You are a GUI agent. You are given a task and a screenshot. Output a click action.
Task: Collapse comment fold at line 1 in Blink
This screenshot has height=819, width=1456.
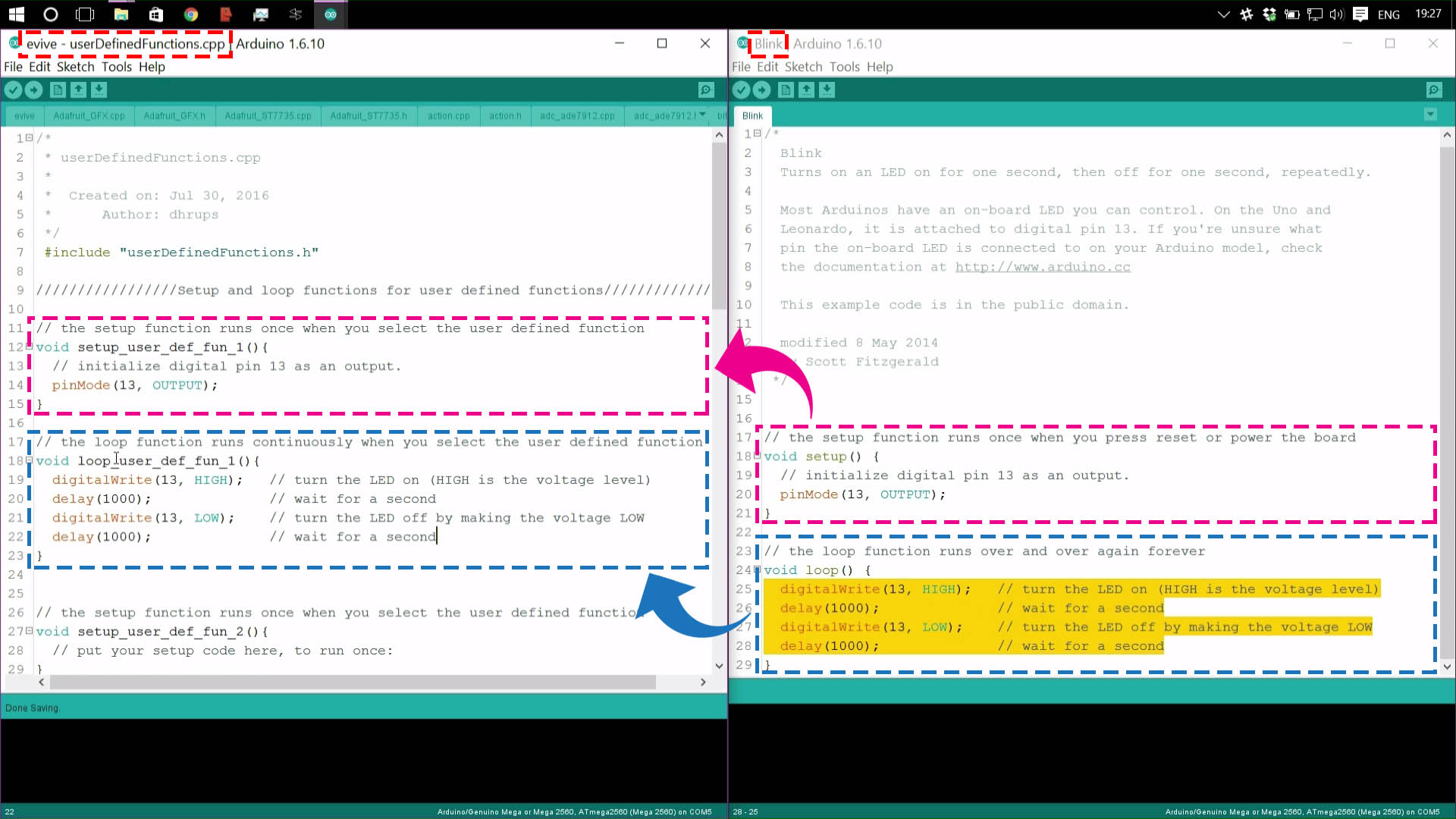point(757,133)
